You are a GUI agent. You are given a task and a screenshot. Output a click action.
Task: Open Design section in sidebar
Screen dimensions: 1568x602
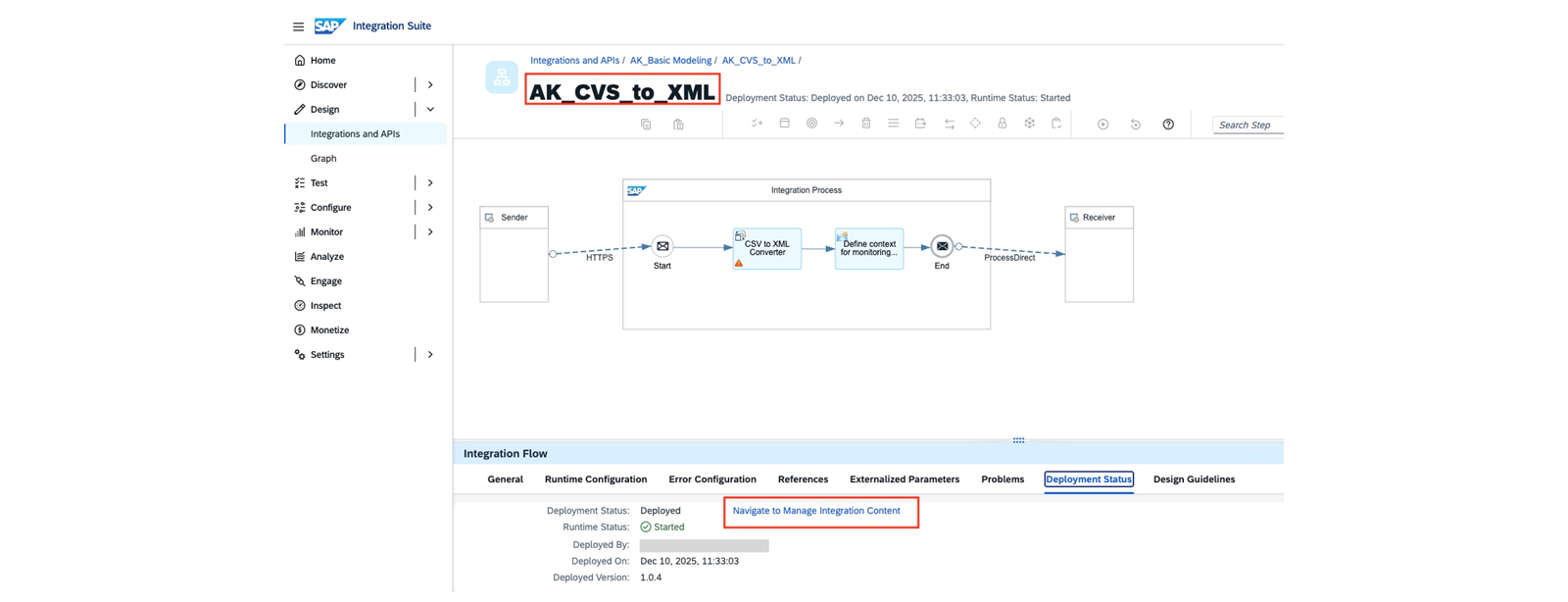pyautogui.click(x=325, y=110)
